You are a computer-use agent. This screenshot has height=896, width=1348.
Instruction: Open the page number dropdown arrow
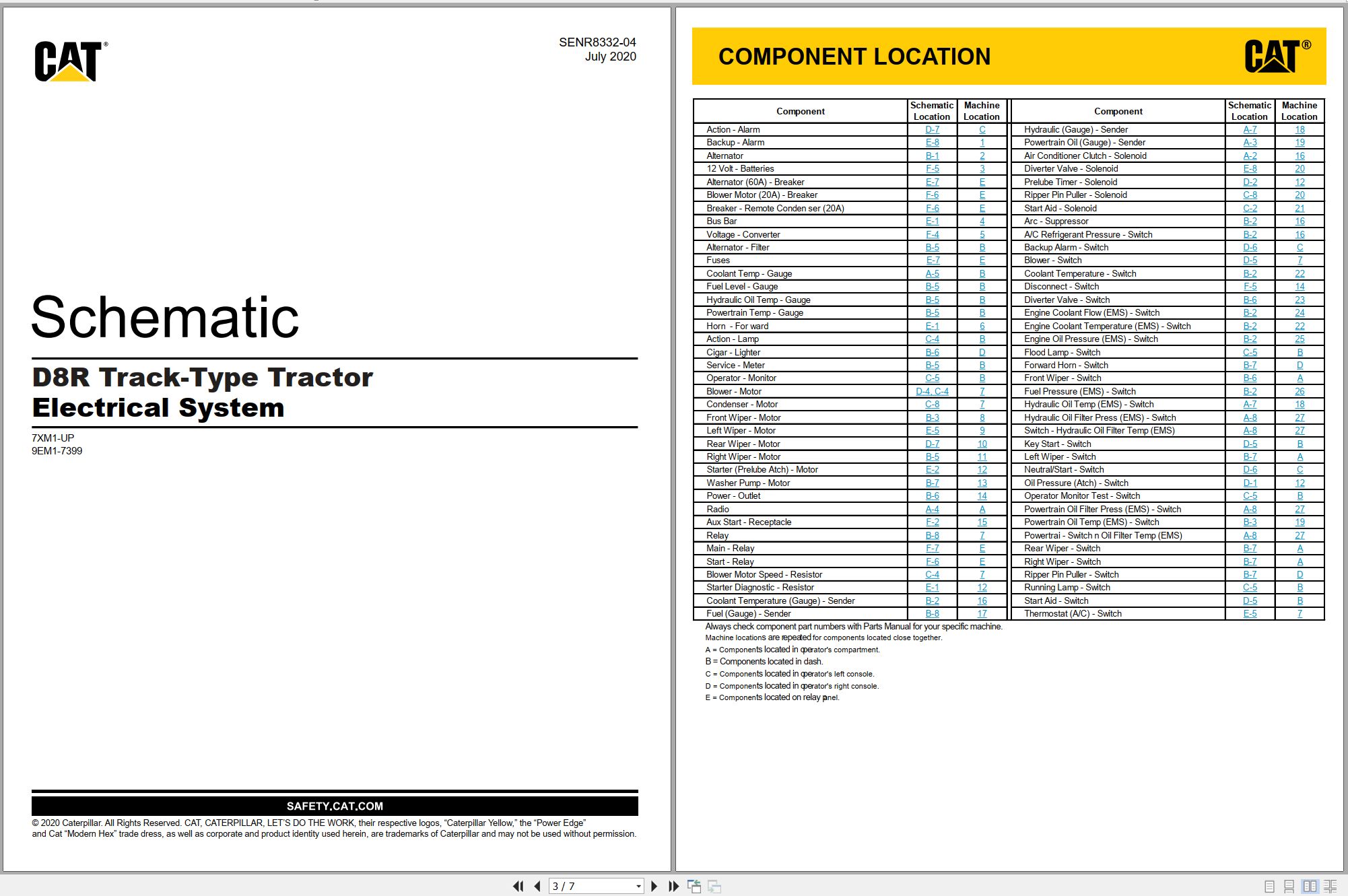638,887
